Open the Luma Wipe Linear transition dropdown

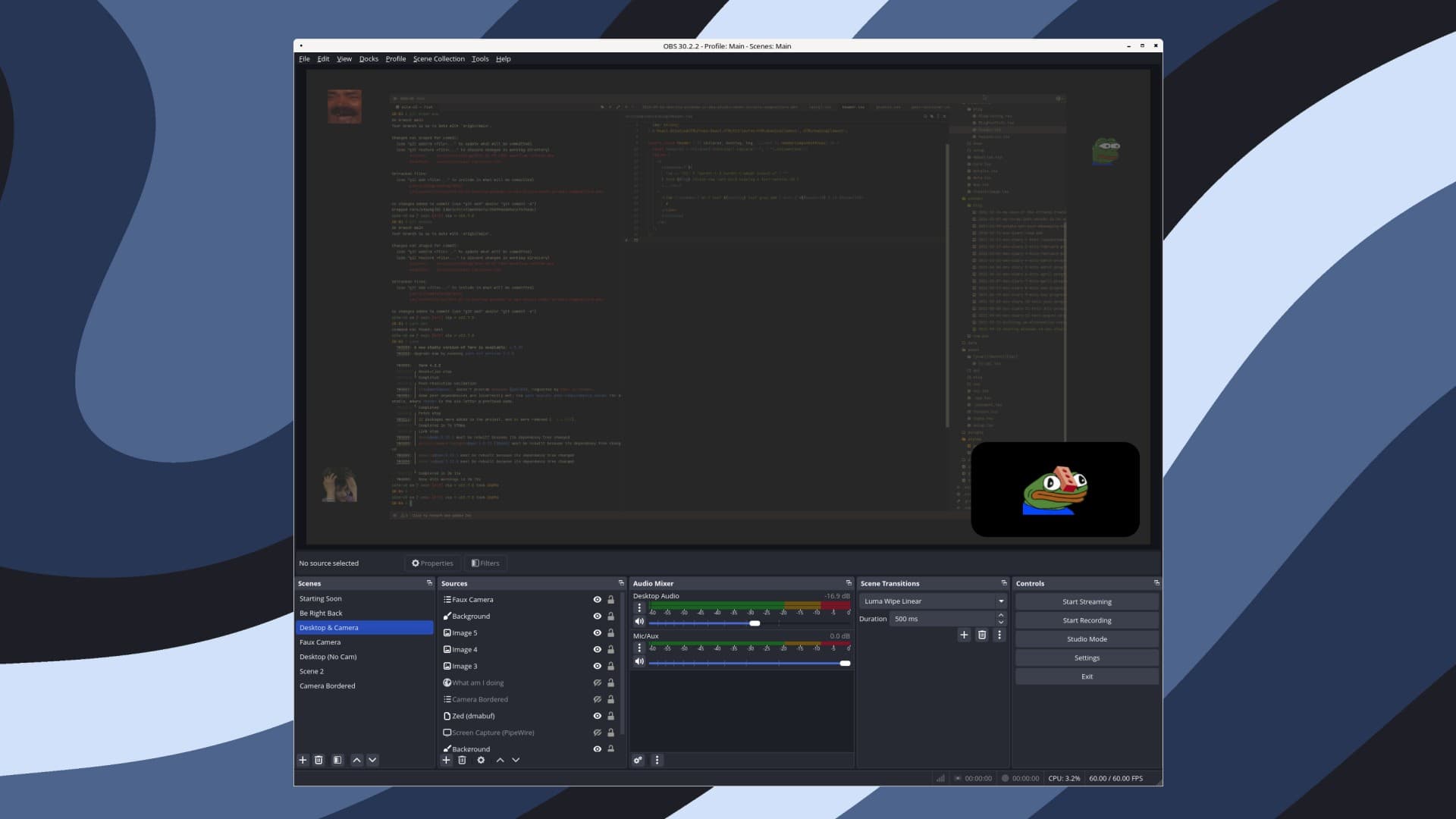click(x=1000, y=601)
